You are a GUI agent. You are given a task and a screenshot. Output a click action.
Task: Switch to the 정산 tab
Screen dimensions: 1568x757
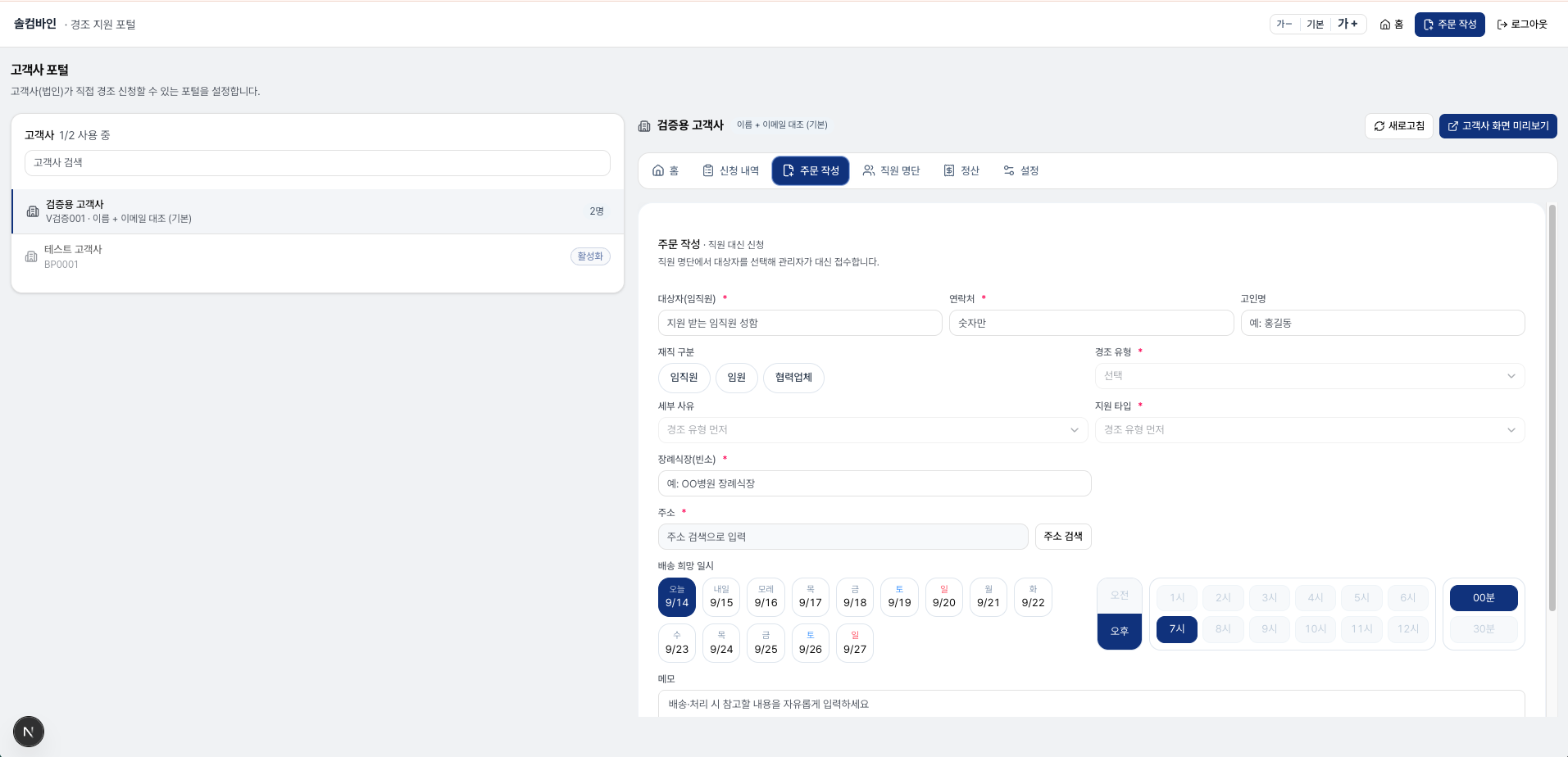pos(961,170)
